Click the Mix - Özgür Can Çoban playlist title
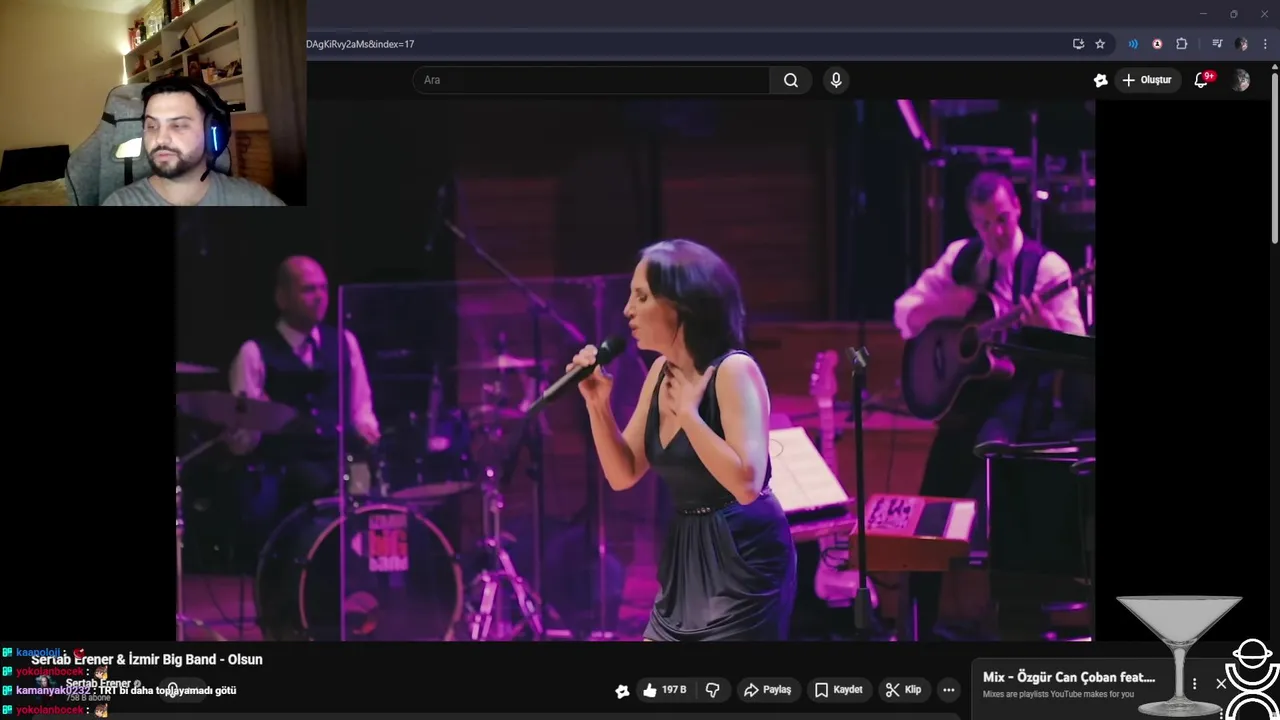 tap(1069, 677)
